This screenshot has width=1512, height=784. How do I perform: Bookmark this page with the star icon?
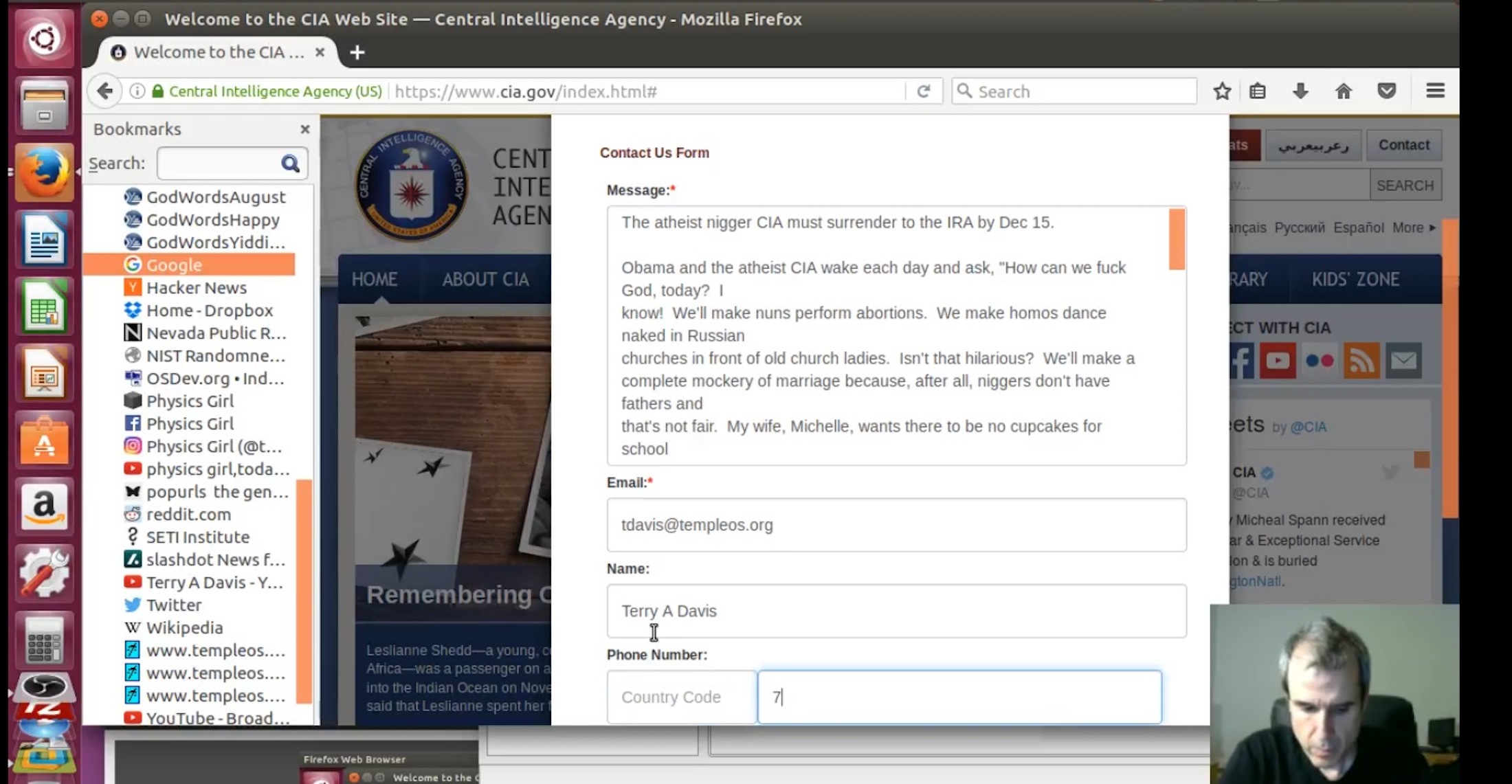click(x=1221, y=91)
